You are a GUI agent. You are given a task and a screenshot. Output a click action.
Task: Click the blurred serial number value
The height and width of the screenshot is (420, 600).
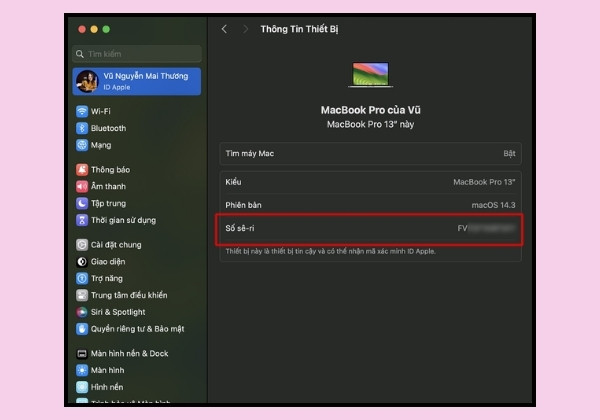pyautogui.click(x=486, y=228)
